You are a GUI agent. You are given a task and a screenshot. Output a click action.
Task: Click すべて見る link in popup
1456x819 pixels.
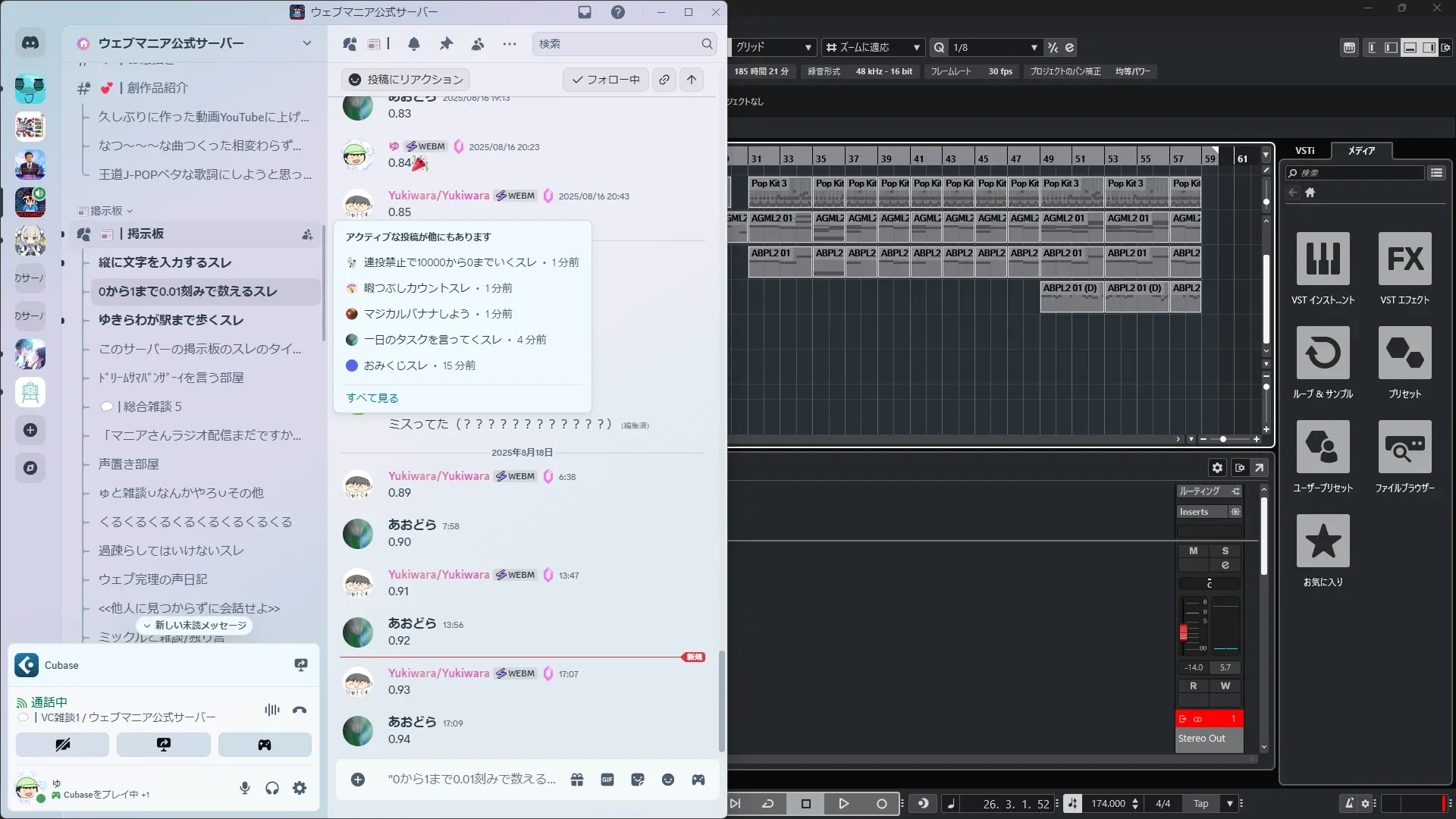(x=372, y=398)
